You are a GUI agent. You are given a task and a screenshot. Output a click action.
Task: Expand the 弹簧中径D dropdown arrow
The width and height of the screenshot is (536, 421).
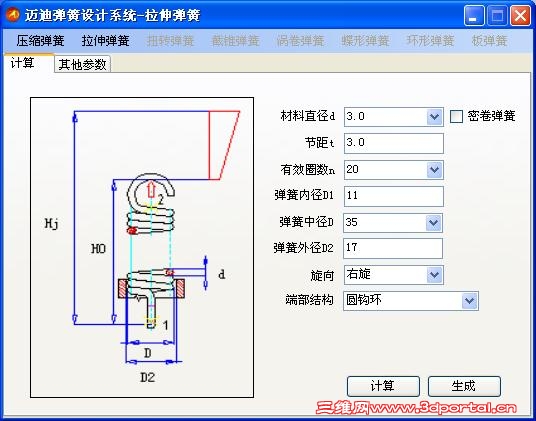(x=434, y=223)
